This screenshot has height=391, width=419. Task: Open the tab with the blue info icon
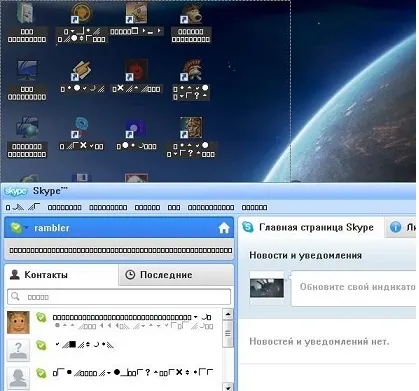tap(401, 227)
